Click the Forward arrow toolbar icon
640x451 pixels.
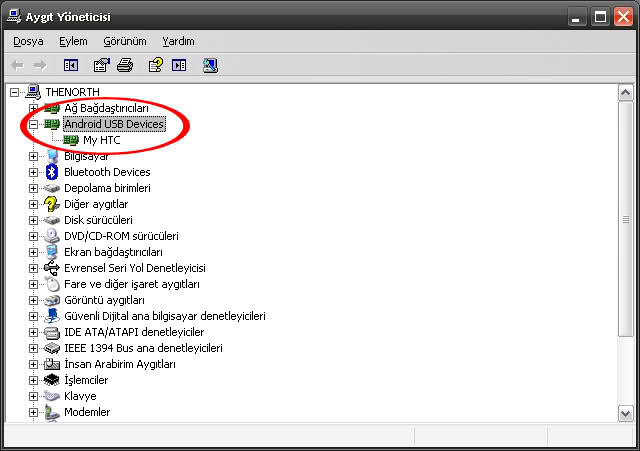tap(40, 65)
